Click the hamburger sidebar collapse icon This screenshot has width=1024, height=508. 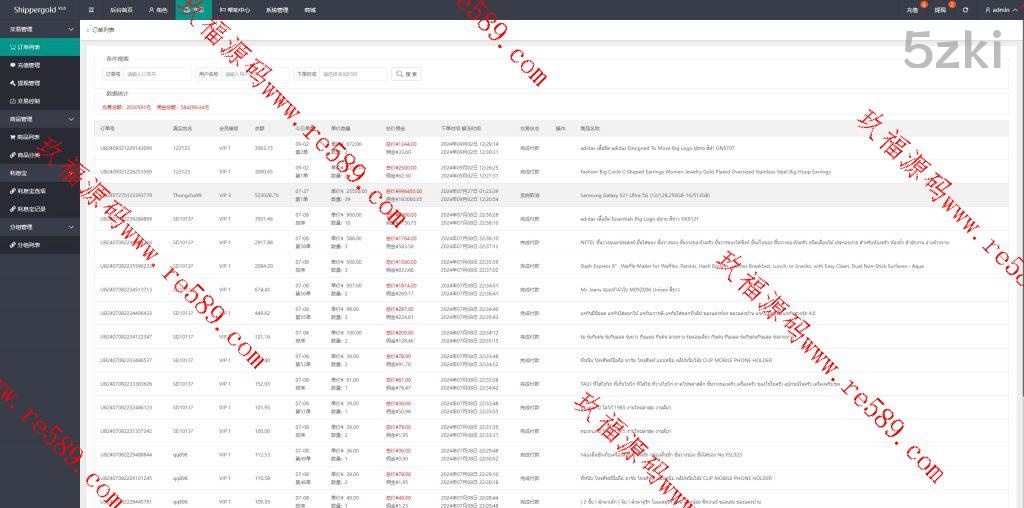pyautogui.click(x=91, y=9)
